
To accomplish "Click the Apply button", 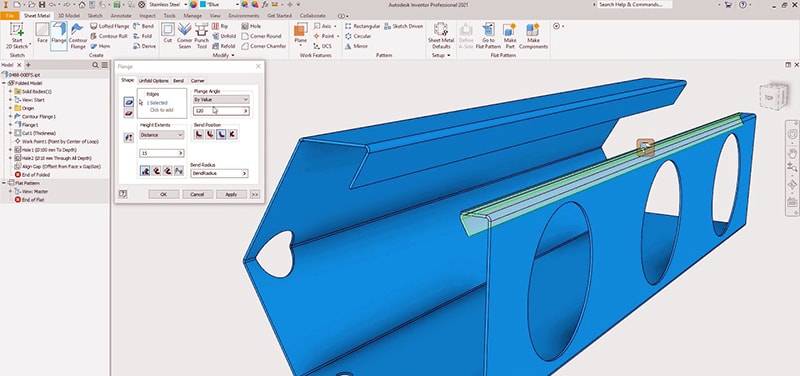I will 231,194.
